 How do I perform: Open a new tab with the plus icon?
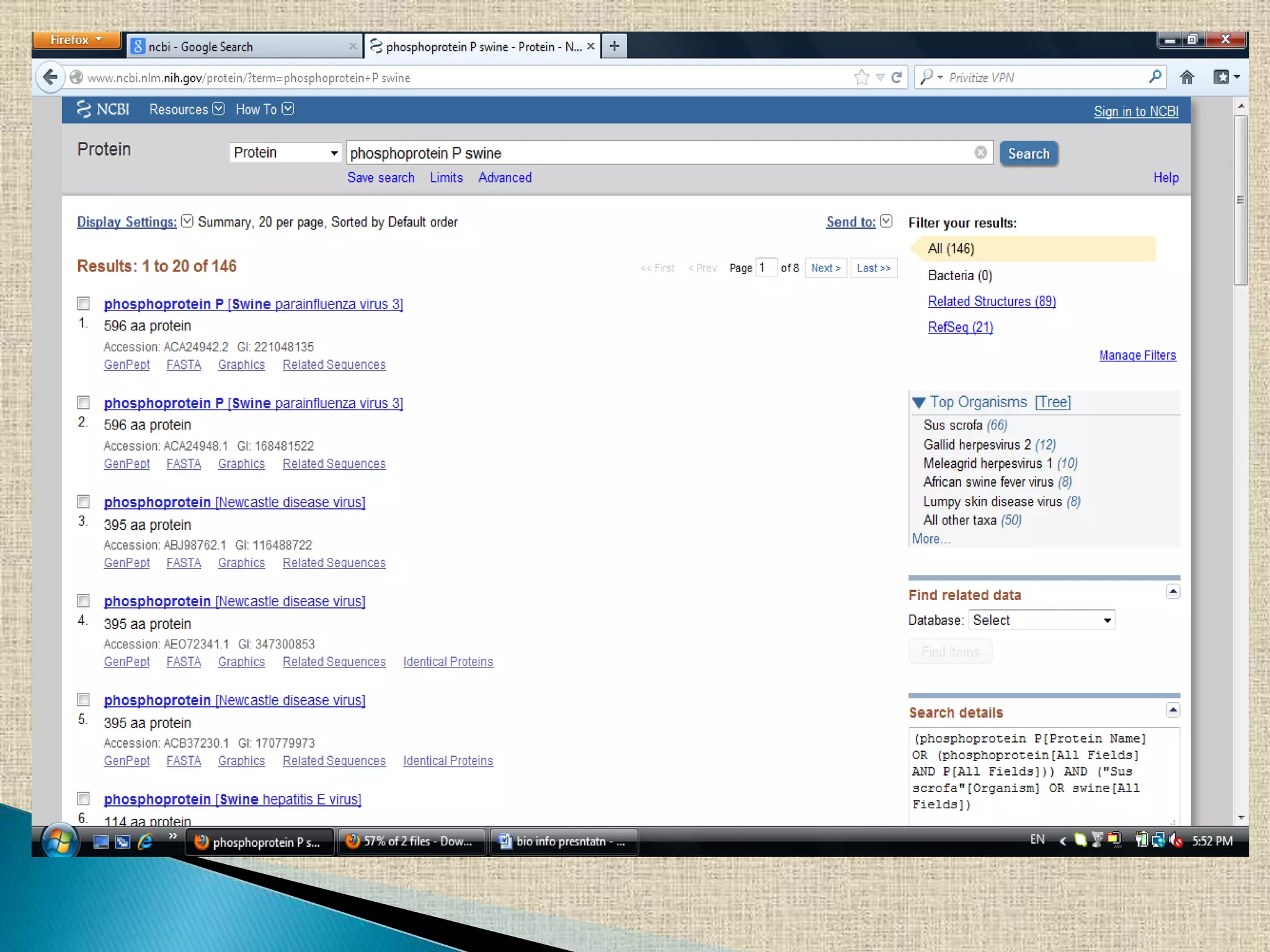coord(614,46)
